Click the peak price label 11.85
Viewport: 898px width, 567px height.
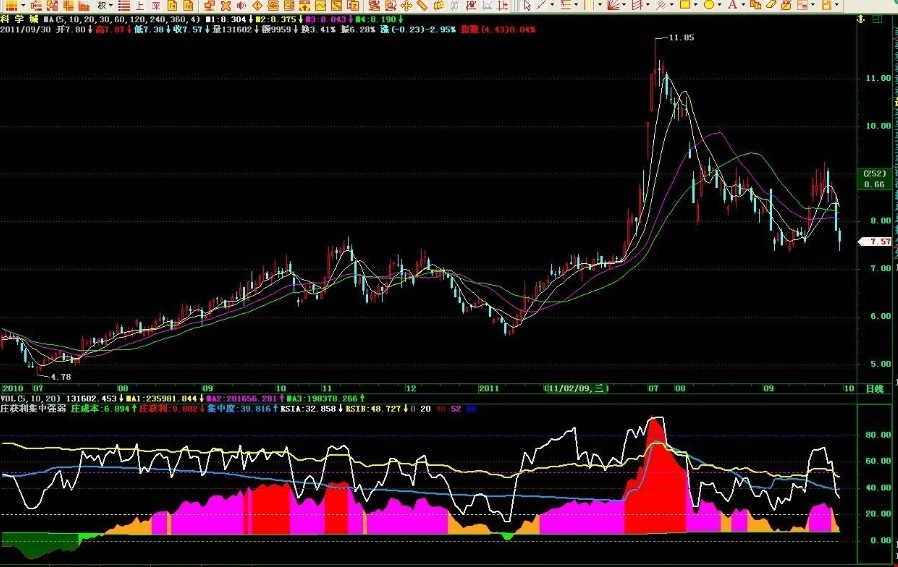(682, 37)
